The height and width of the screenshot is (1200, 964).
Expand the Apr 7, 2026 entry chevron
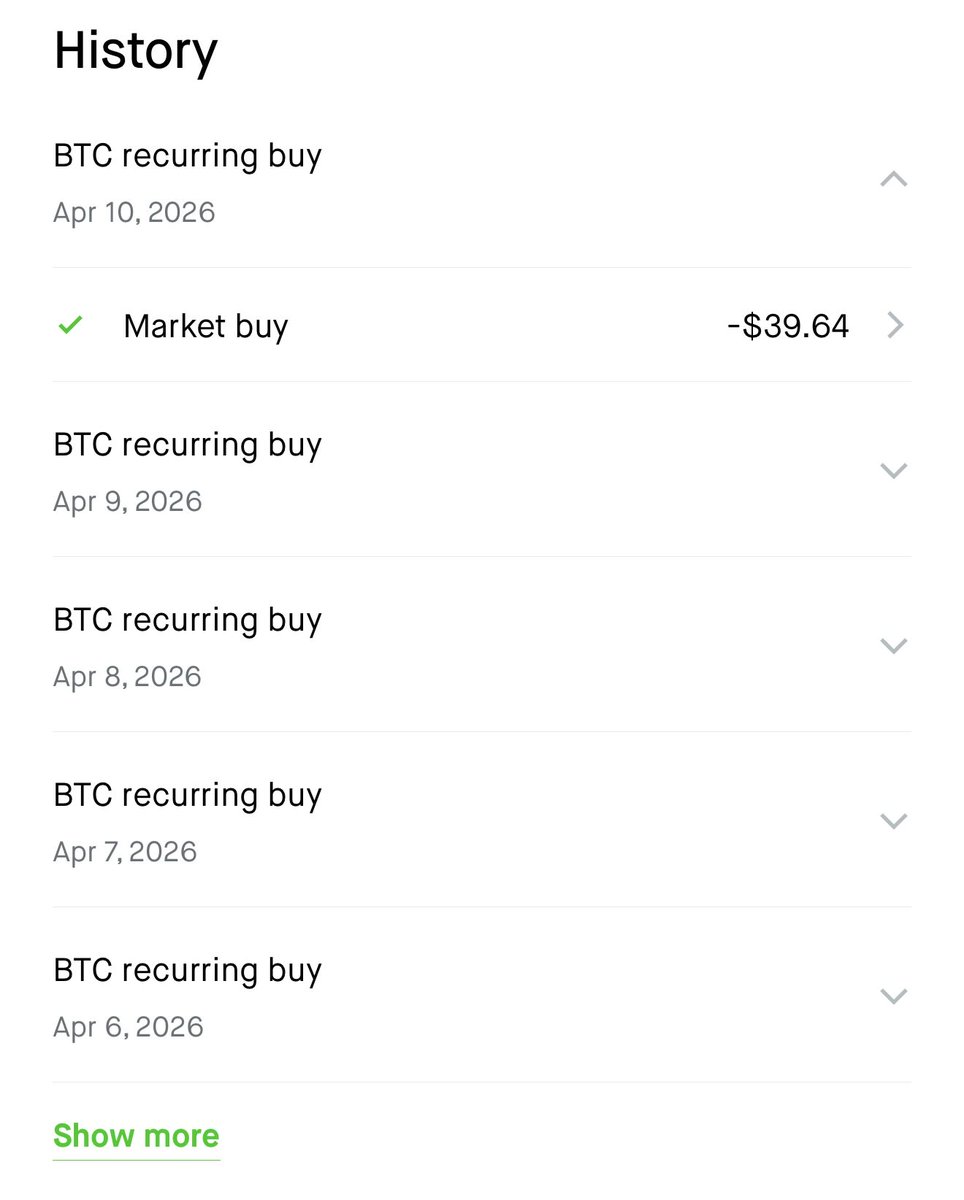click(893, 820)
